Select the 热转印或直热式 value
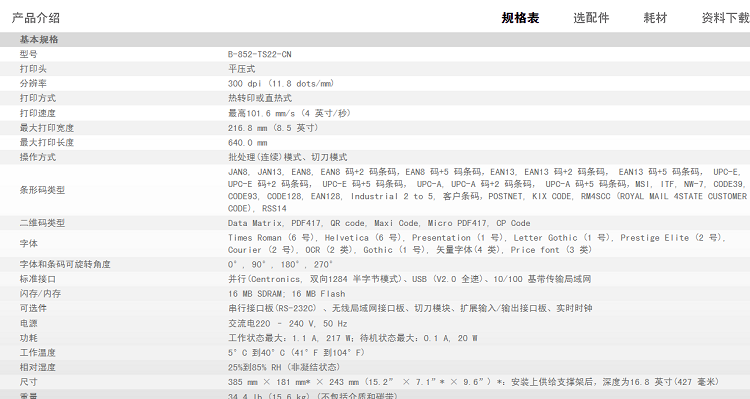The image size is (750, 399). click(260, 98)
